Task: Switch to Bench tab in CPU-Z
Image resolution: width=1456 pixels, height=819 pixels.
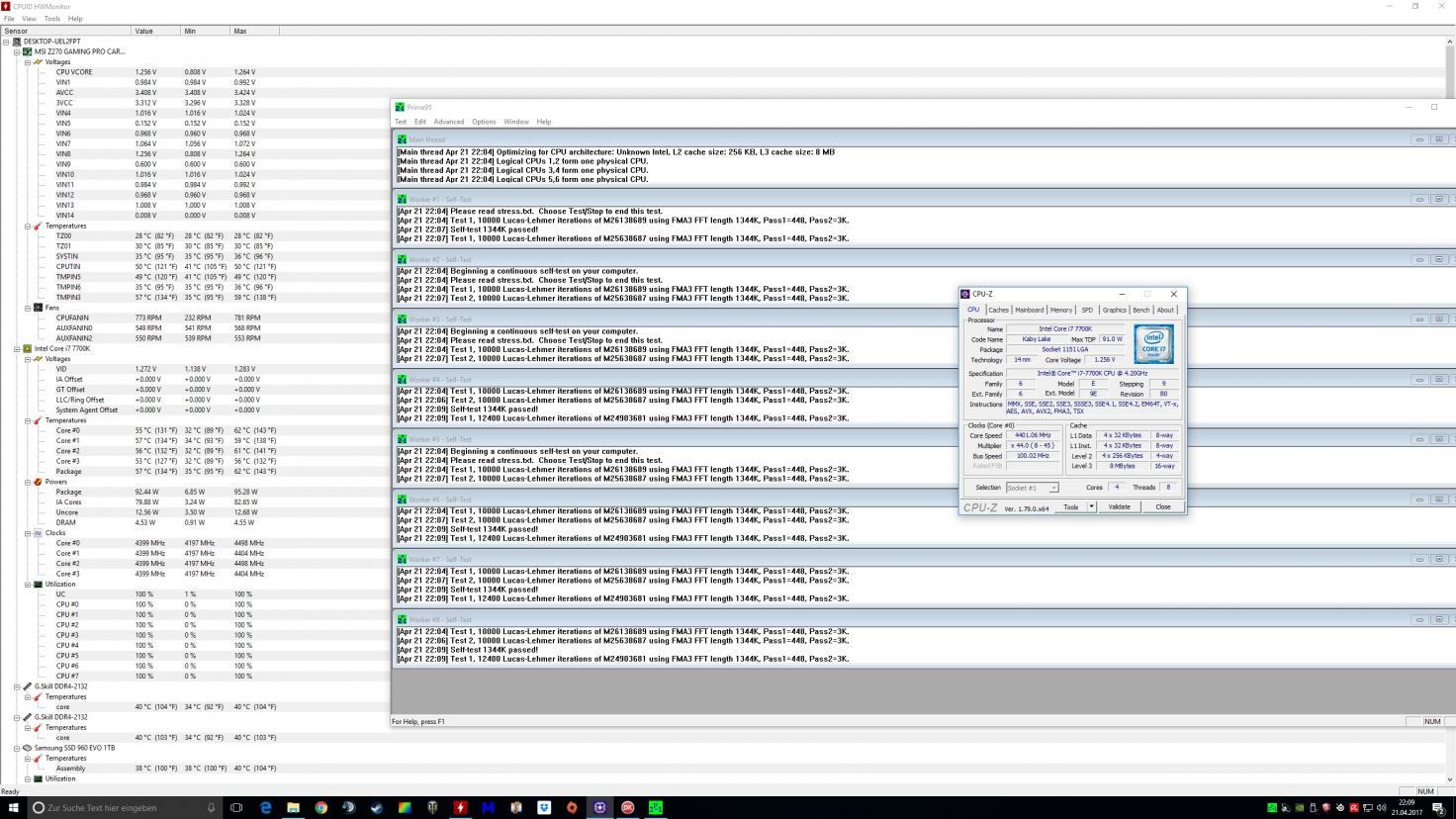Action: coord(1140,310)
